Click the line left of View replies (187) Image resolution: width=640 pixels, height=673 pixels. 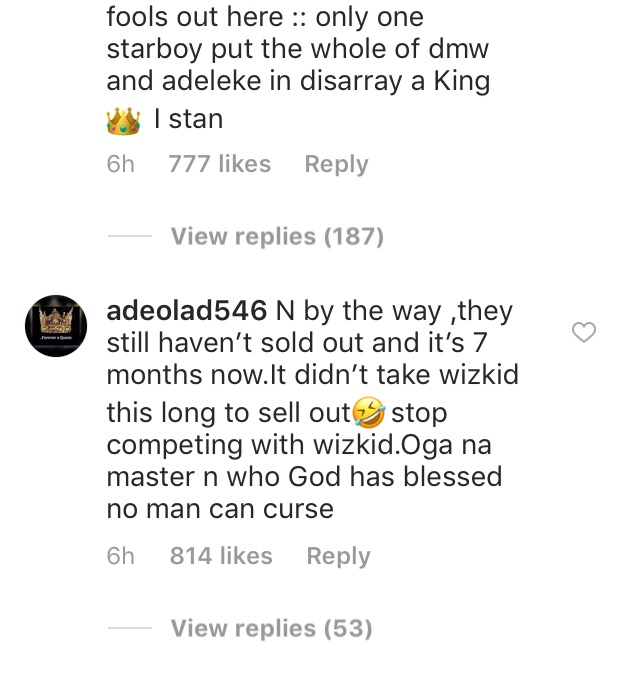(128, 237)
